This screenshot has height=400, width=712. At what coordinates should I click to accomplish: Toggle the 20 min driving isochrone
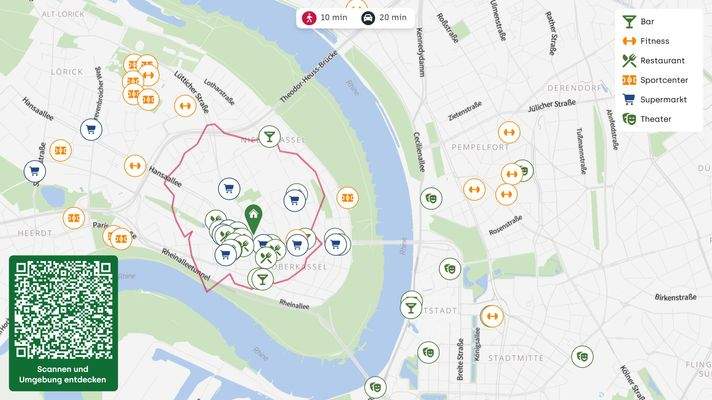[384, 18]
